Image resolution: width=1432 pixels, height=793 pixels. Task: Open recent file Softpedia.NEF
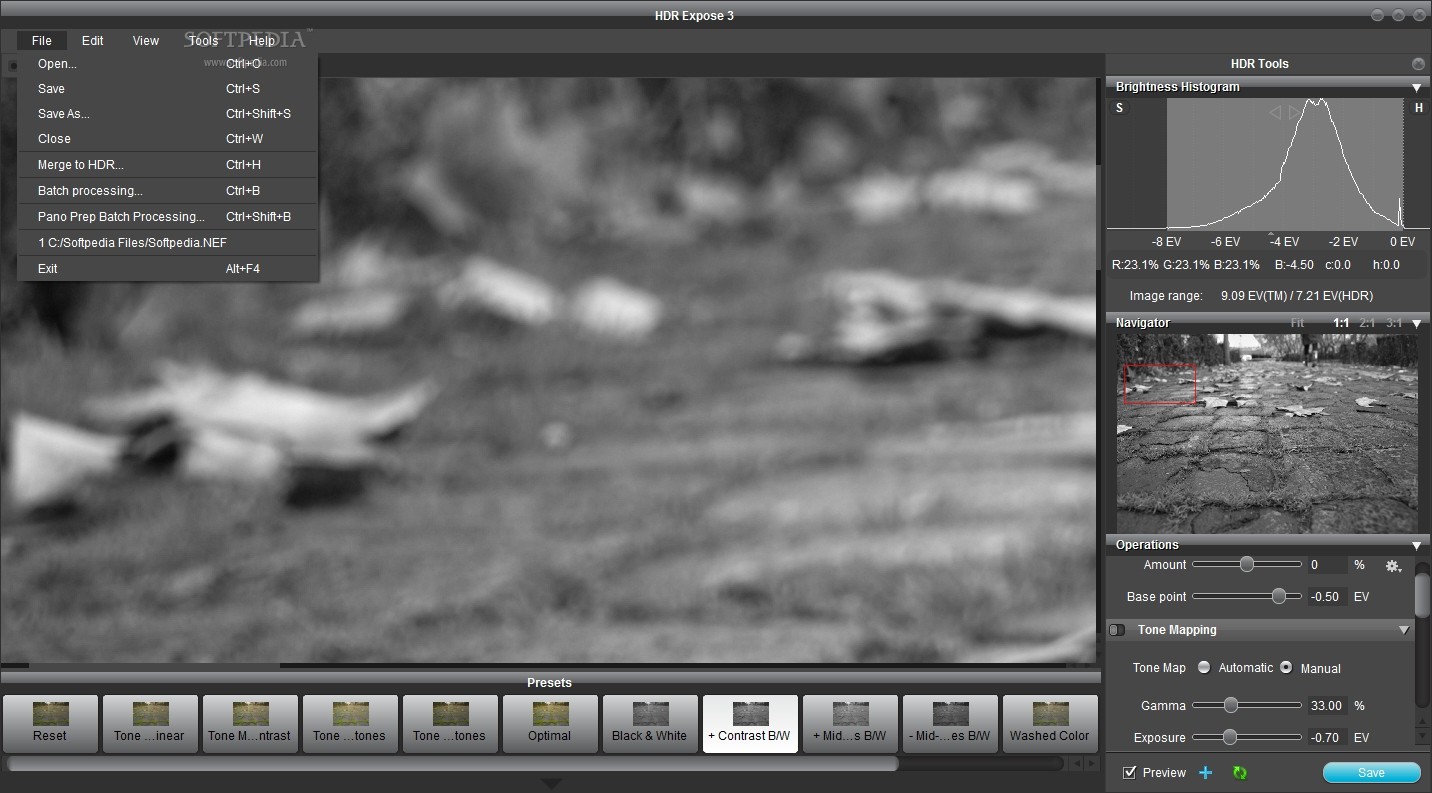click(x=167, y=243)
